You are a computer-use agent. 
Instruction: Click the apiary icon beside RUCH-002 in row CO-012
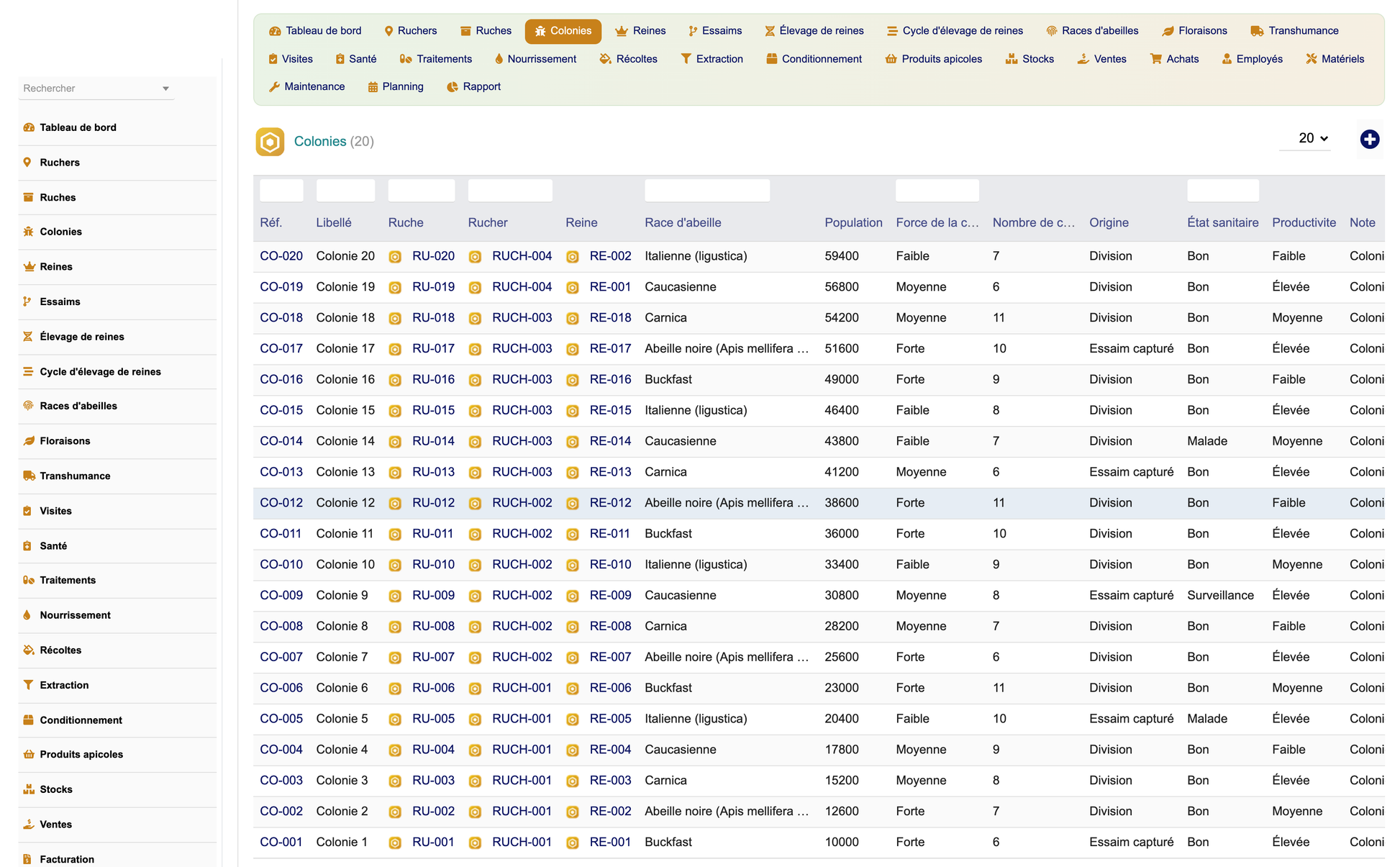click(475, 504)
